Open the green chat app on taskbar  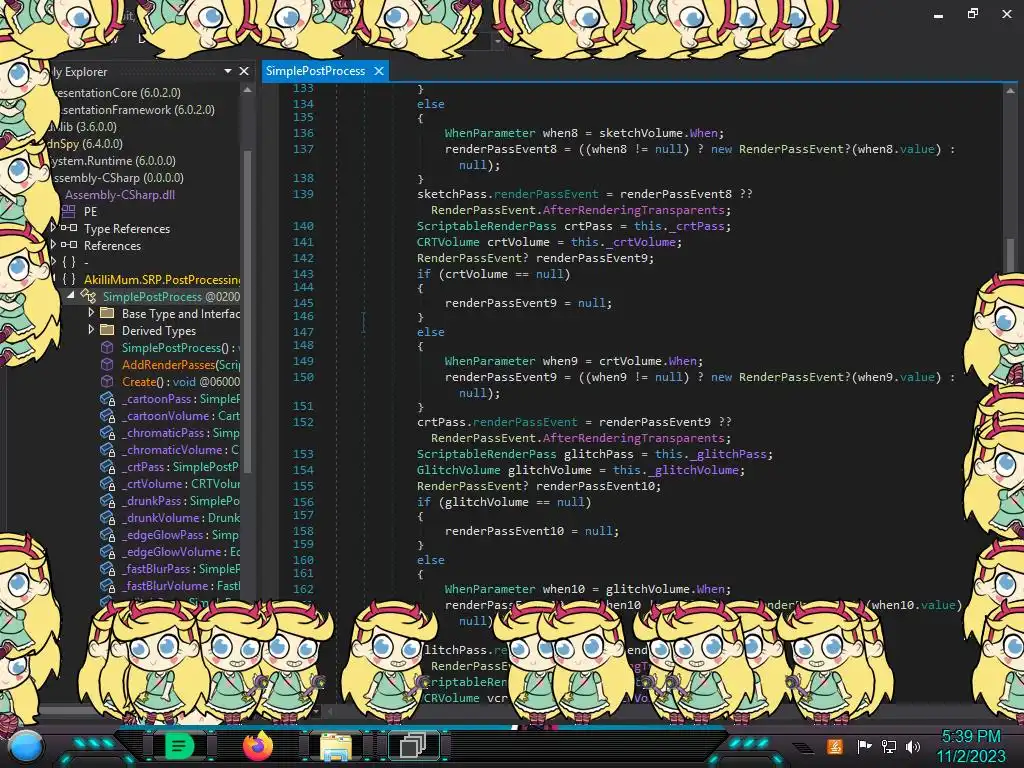tap(179, 746)
